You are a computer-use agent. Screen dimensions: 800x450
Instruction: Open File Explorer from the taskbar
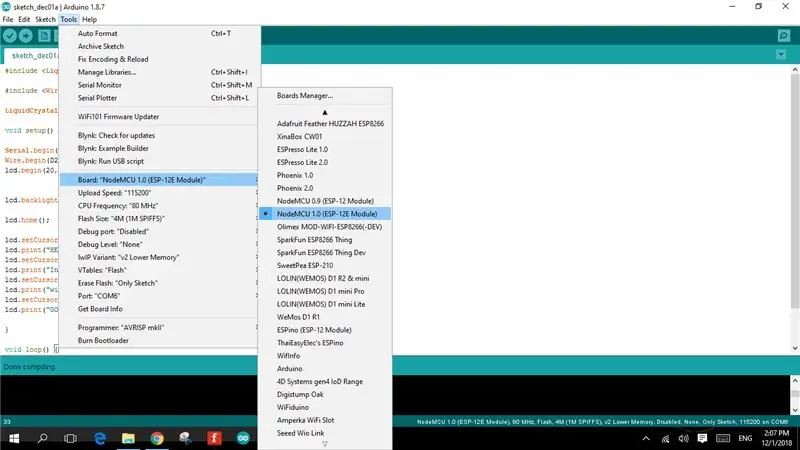[128, 438]
